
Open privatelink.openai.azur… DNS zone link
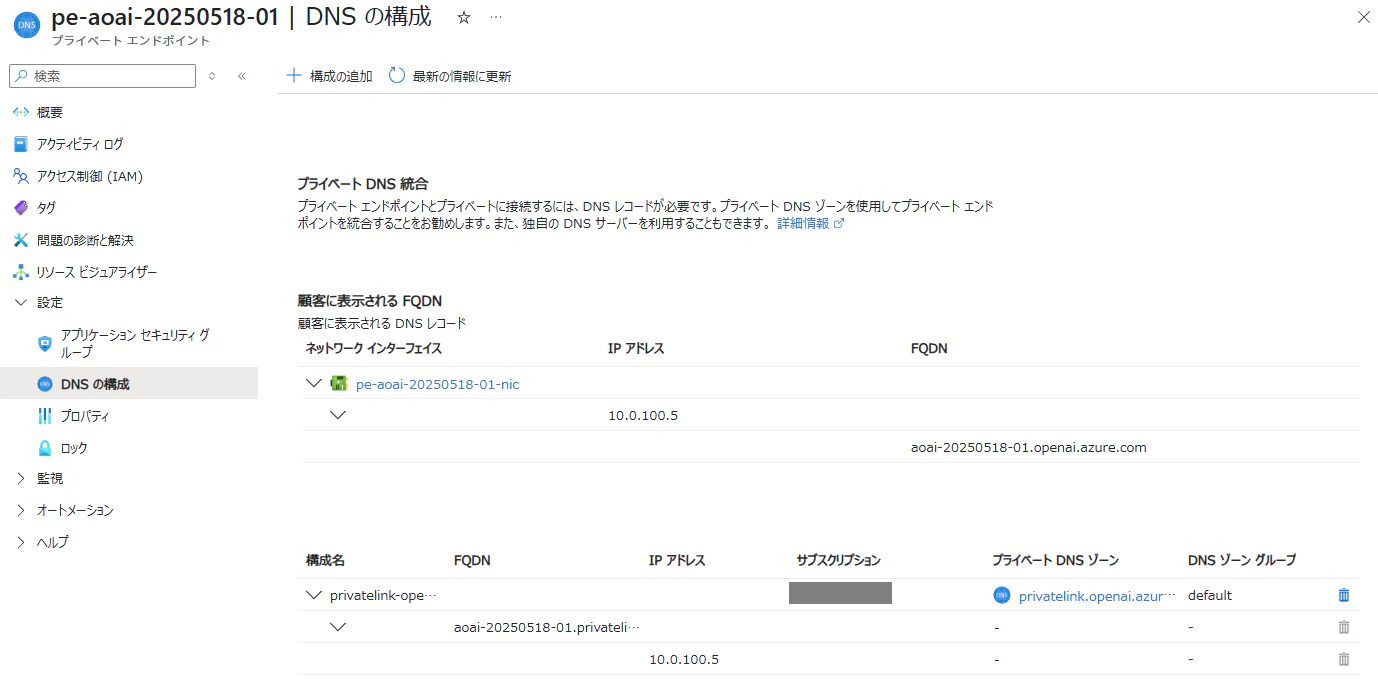[1098, 596]
